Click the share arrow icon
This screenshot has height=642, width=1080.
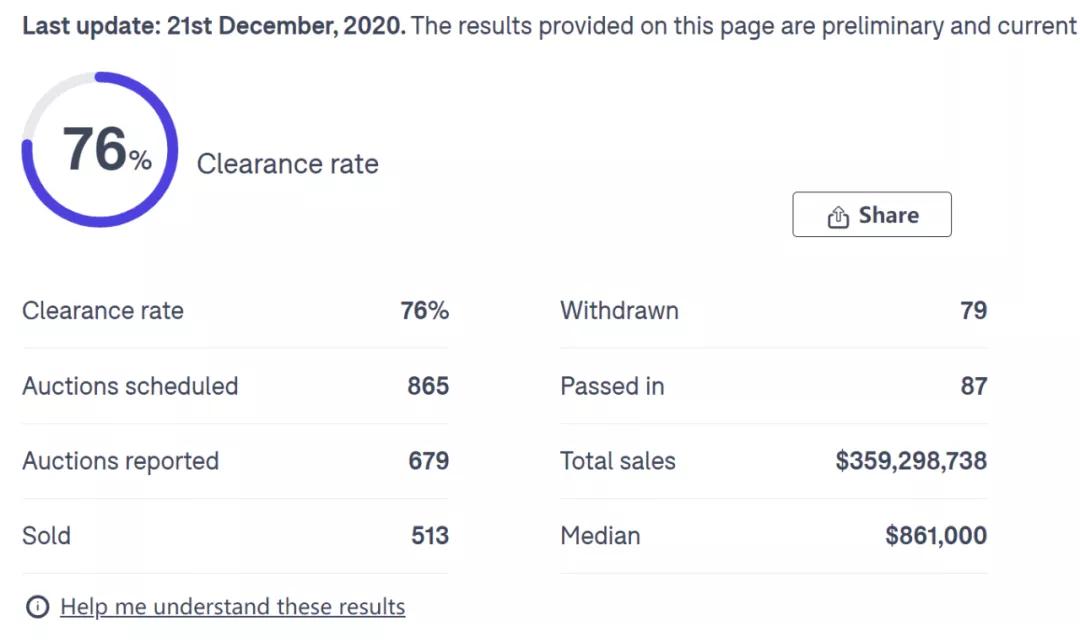coord(838,216)
